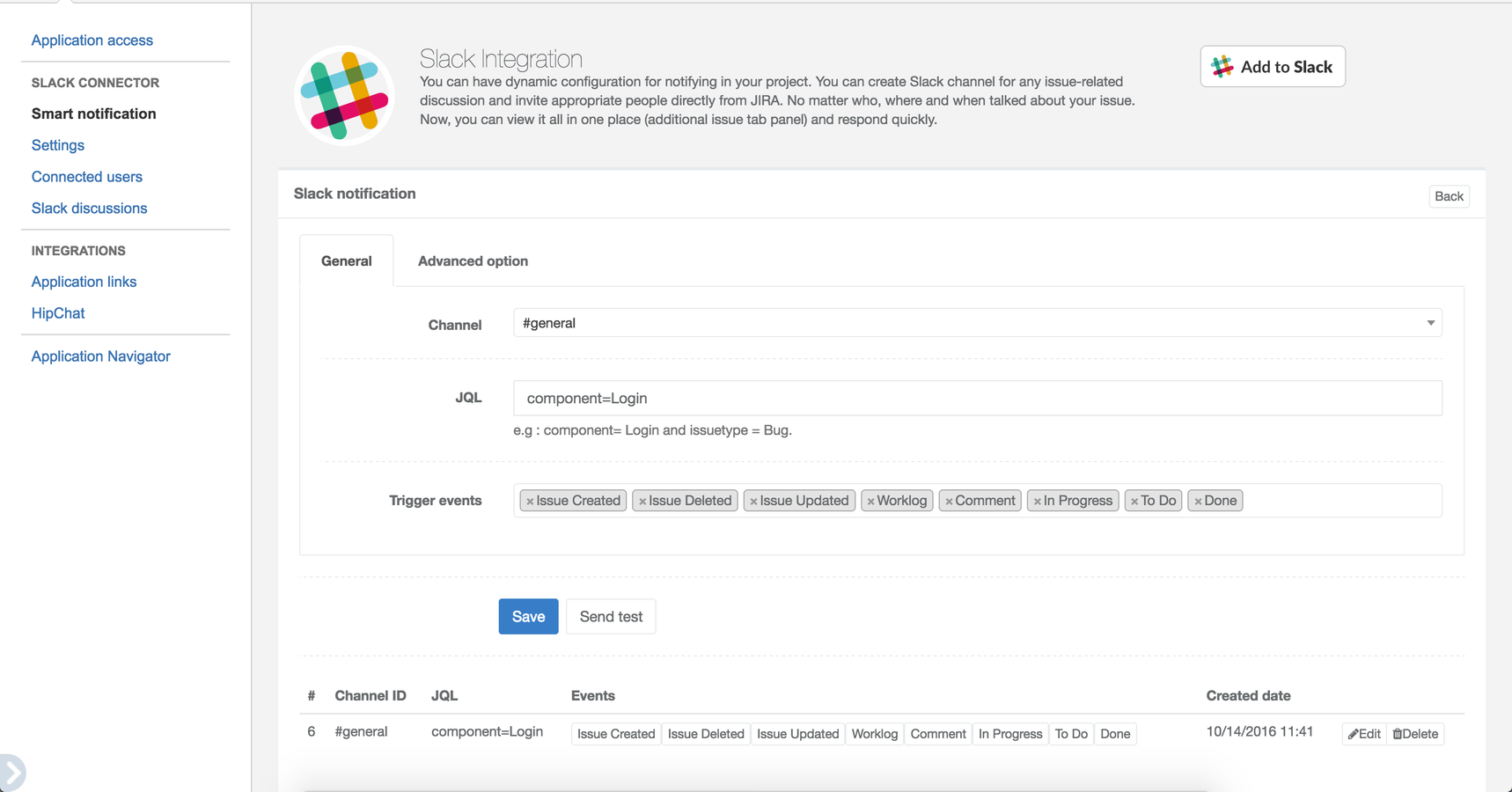Select Smart notification in the sidebar

[94, 114]
